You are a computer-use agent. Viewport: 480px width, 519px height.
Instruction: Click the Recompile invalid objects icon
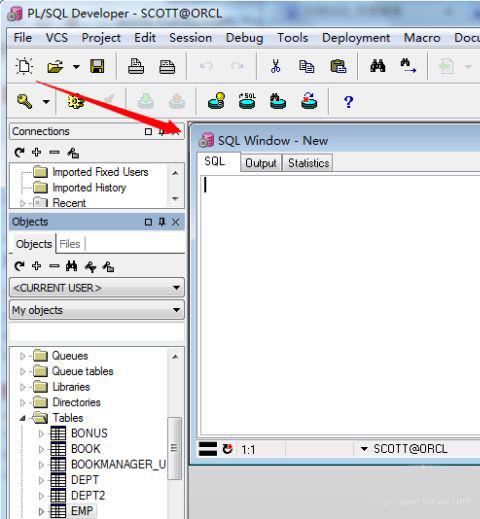pyautogui.click(x=309, y=101)
